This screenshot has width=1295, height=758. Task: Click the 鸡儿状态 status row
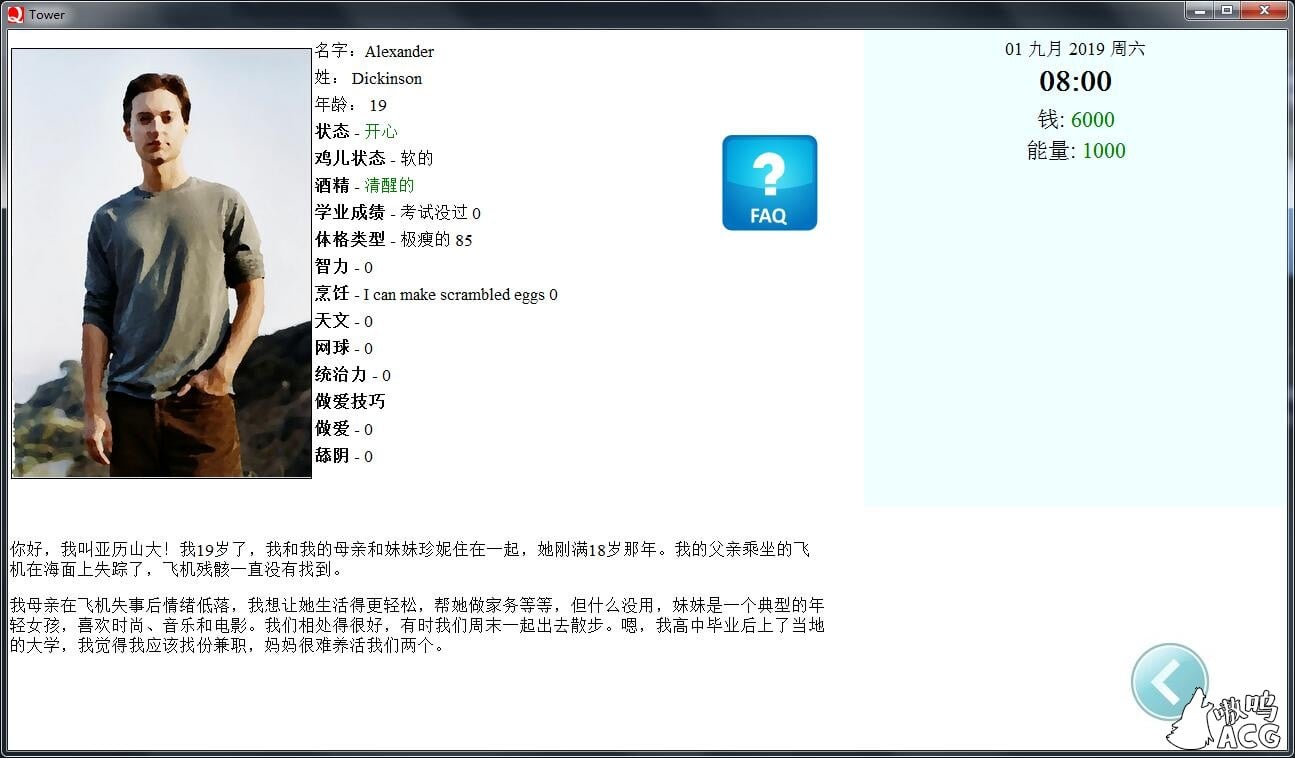tap(374, 158)
